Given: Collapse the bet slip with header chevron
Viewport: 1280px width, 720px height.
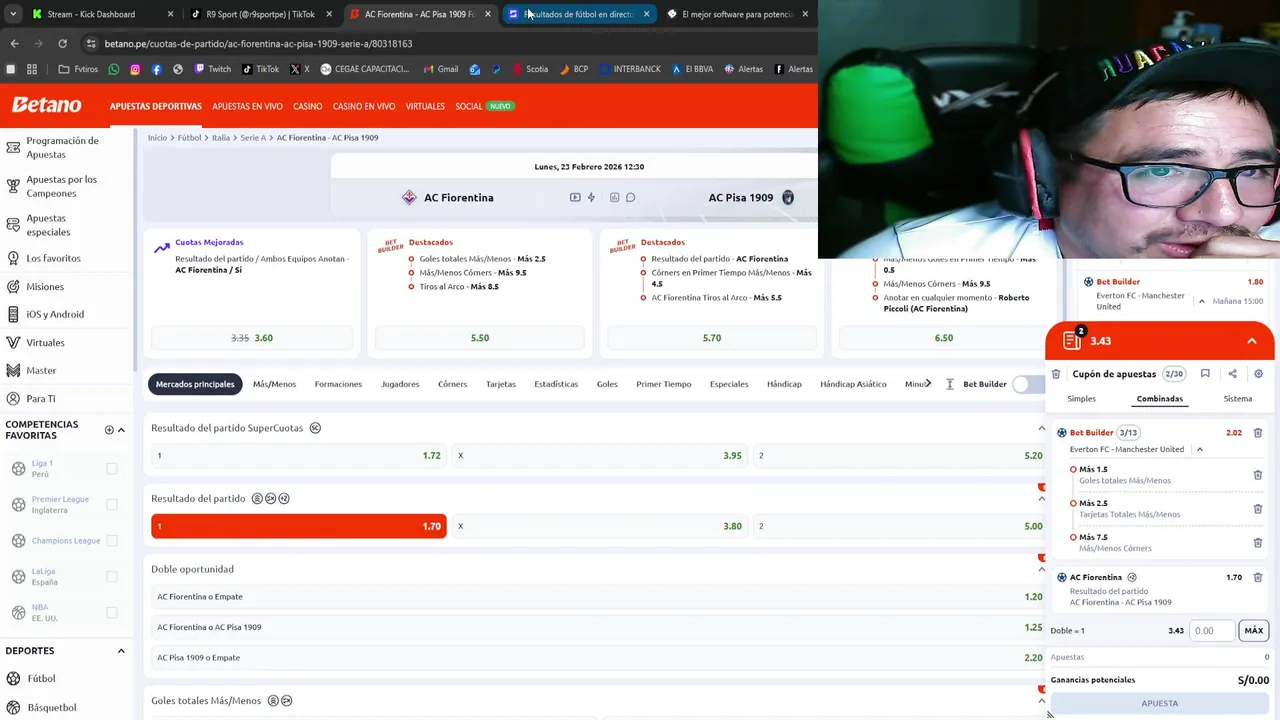Looking at the screenshot, I should (x=1251, y=341).
